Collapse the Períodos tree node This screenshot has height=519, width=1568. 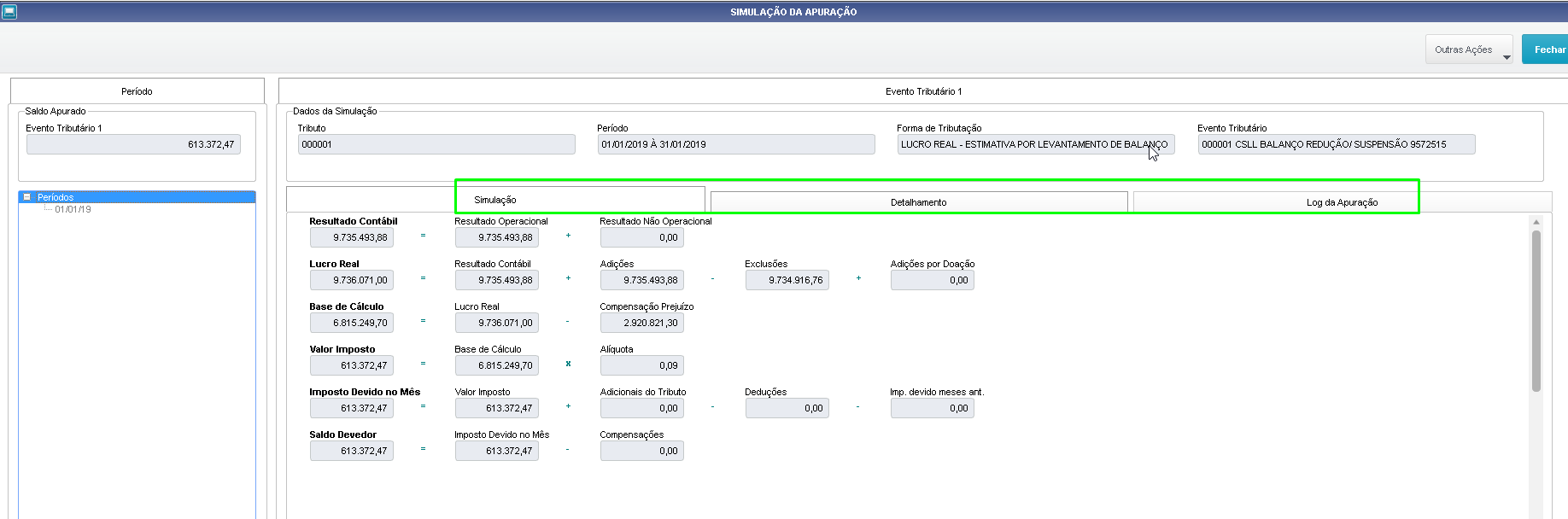click(x=26, y=197)
